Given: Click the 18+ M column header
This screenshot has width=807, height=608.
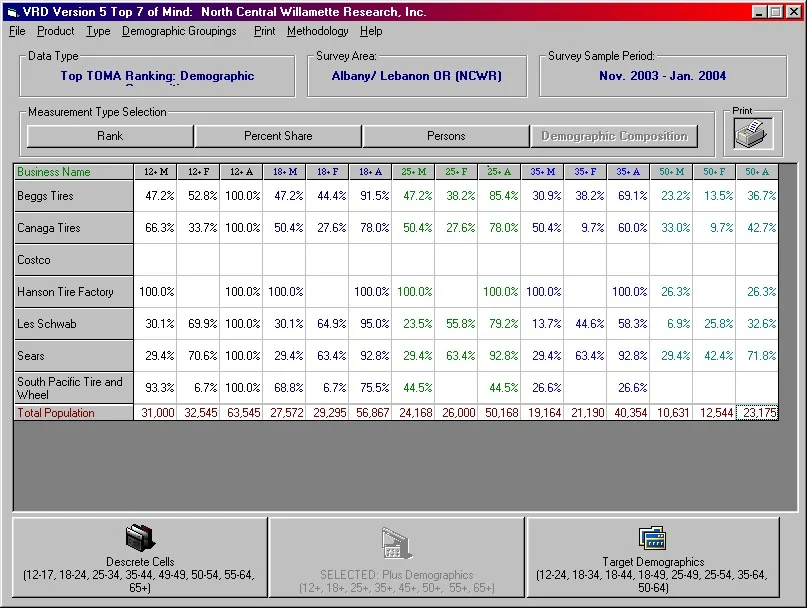Looking at the screenshot, I should pos(285,172).
